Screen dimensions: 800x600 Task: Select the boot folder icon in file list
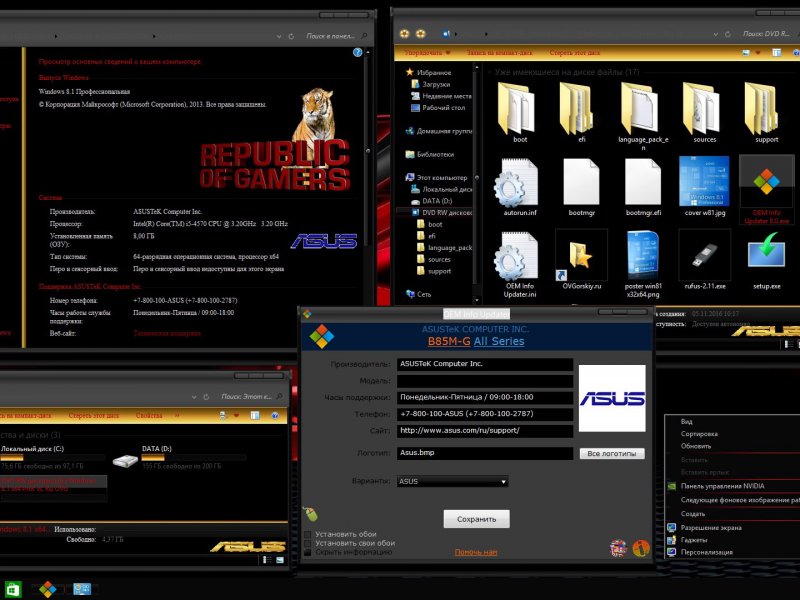tap(518, 109)
